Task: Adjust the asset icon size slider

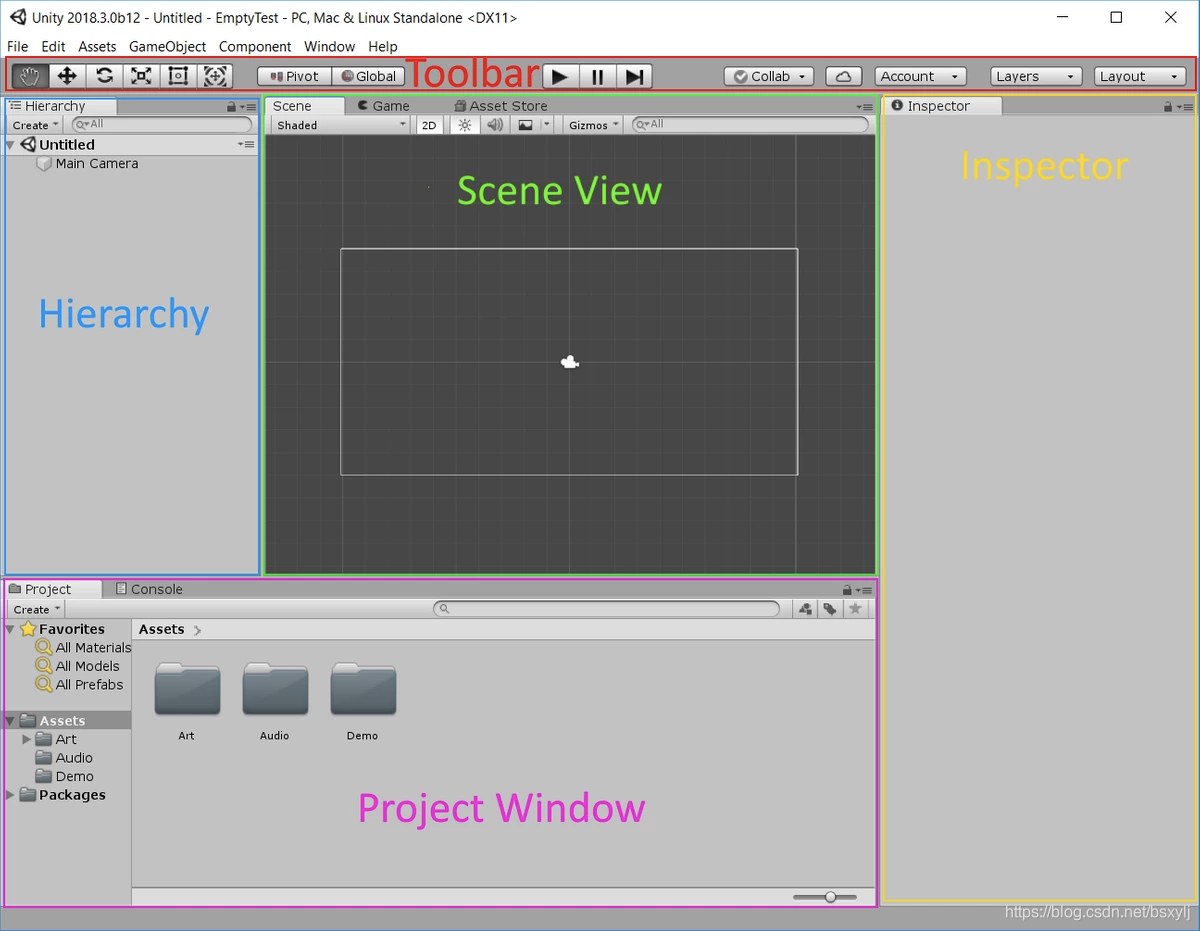Action: (x=825, y=897)
